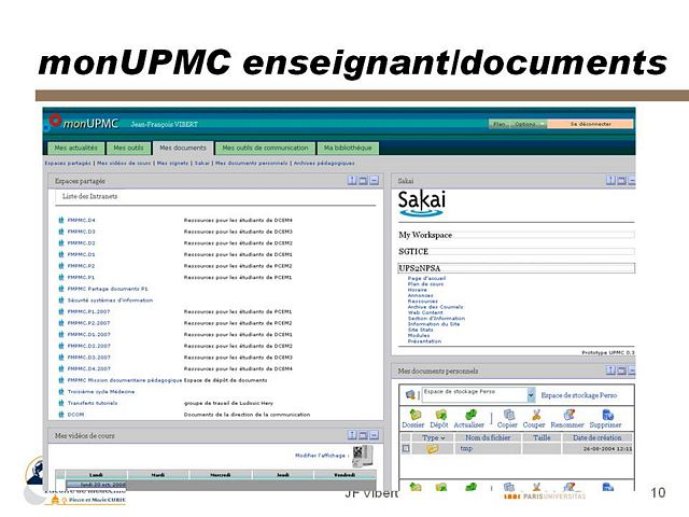Collapse the UPS2NPSA section in Sakai
689x517 pixels.
point(516,268)
